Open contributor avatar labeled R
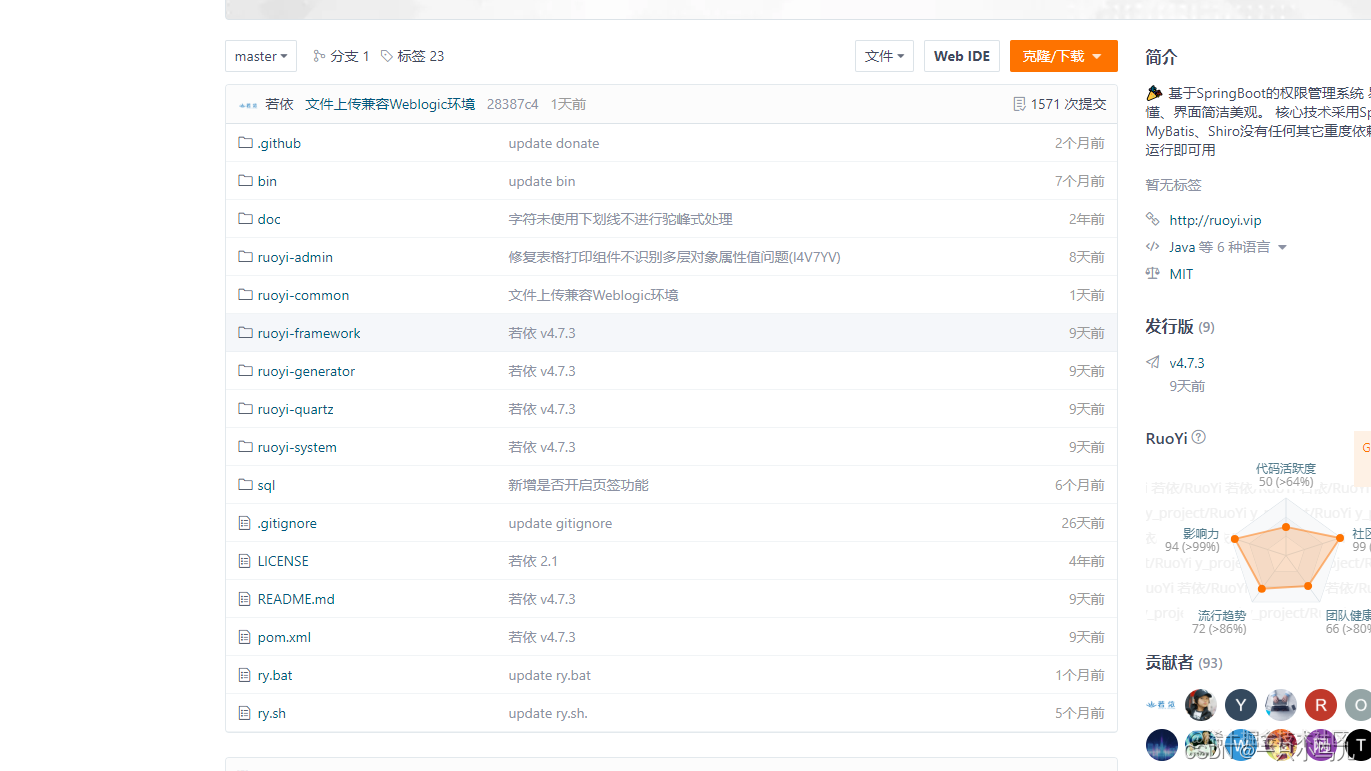 pos(1320,705)
